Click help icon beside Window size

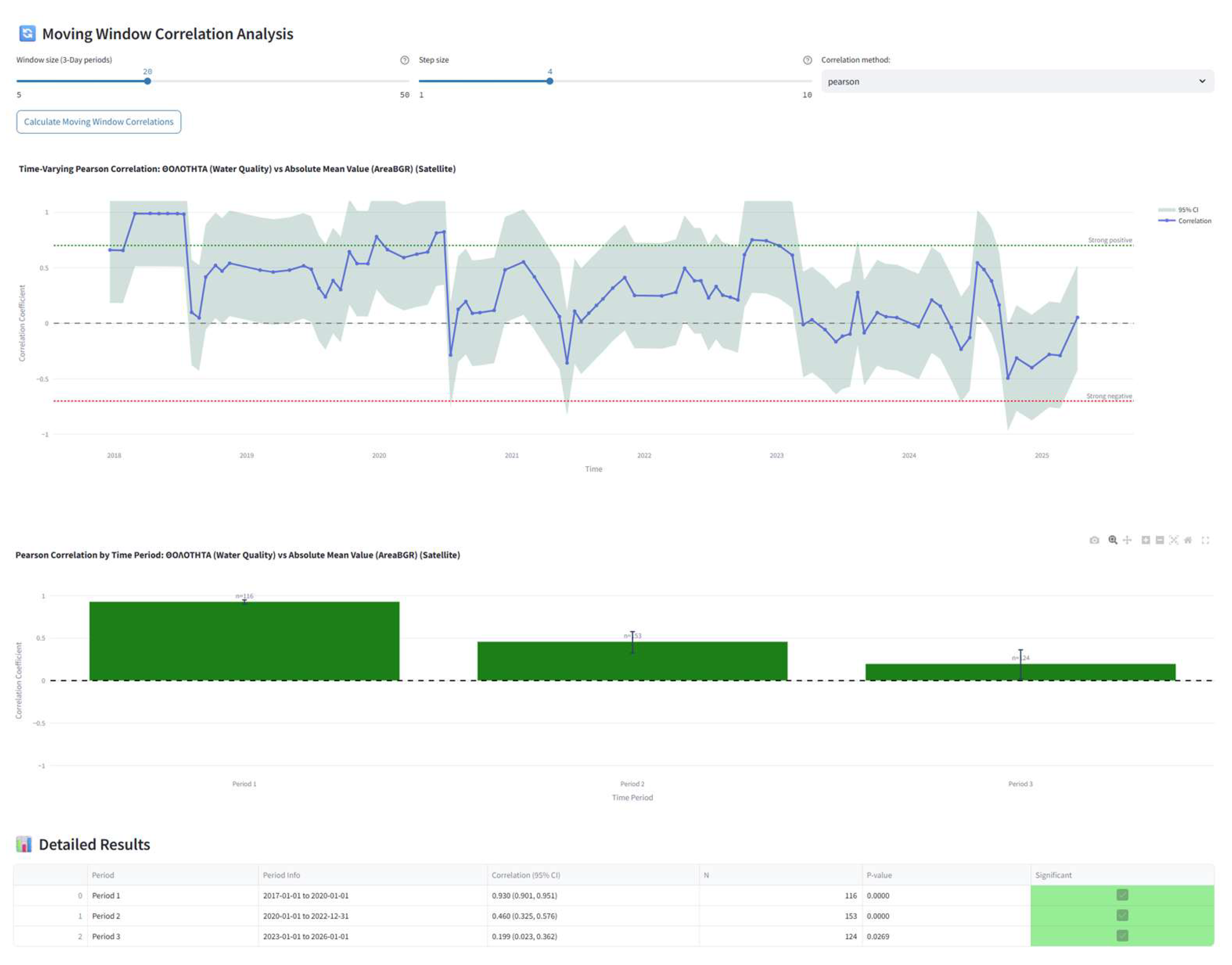405,60
